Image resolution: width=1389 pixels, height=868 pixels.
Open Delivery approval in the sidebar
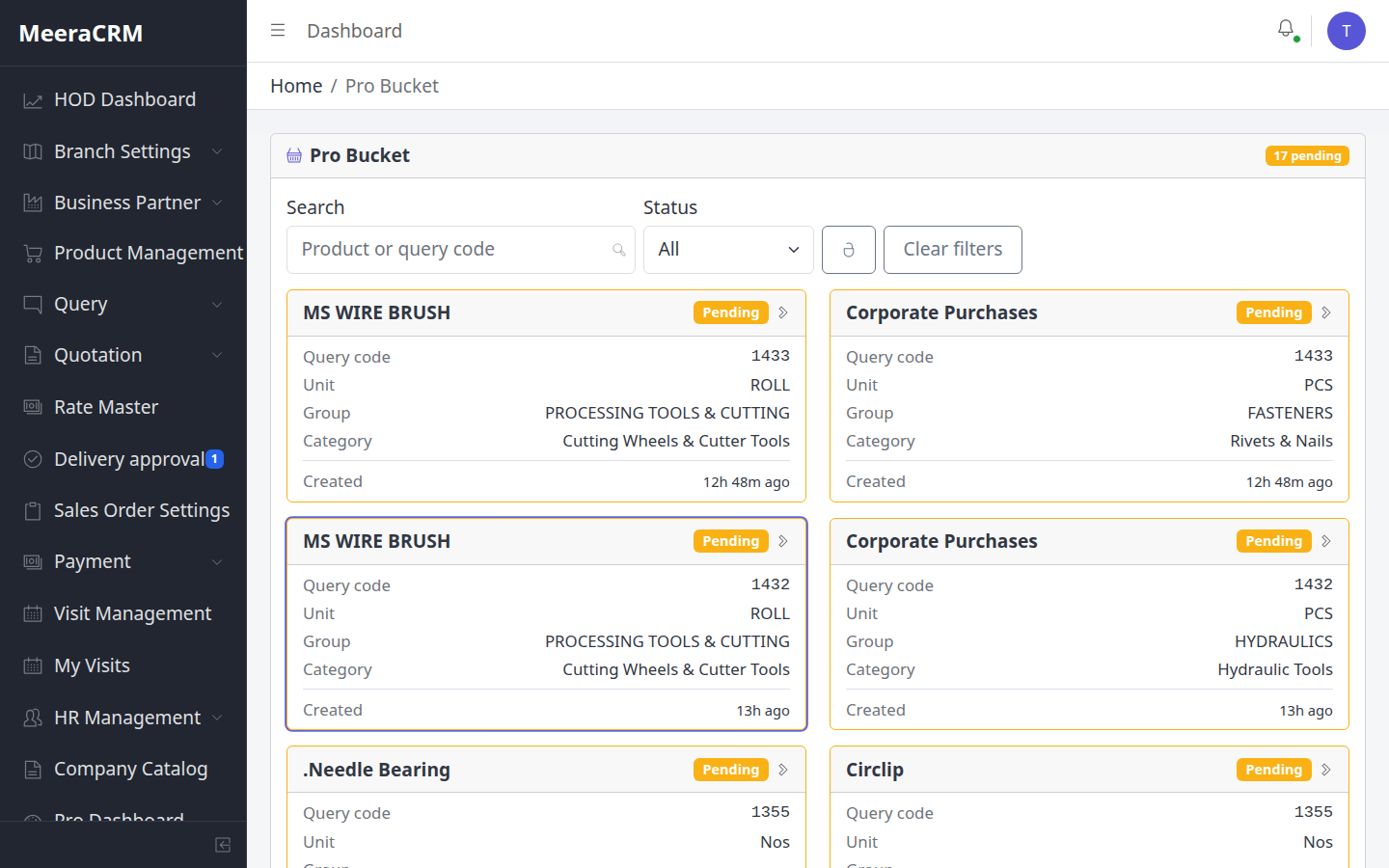pos(123,459)
